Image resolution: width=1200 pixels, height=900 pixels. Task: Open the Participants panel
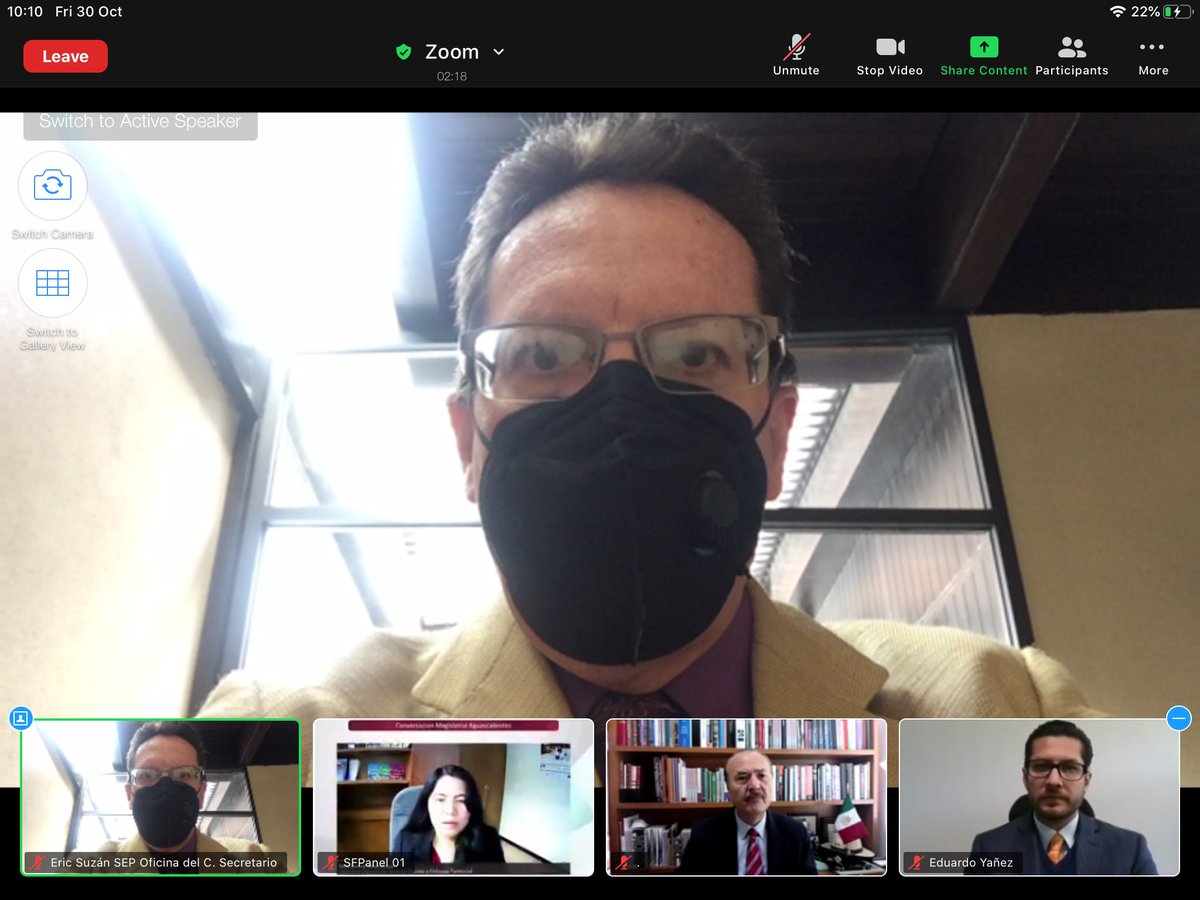coord(1072,55)
